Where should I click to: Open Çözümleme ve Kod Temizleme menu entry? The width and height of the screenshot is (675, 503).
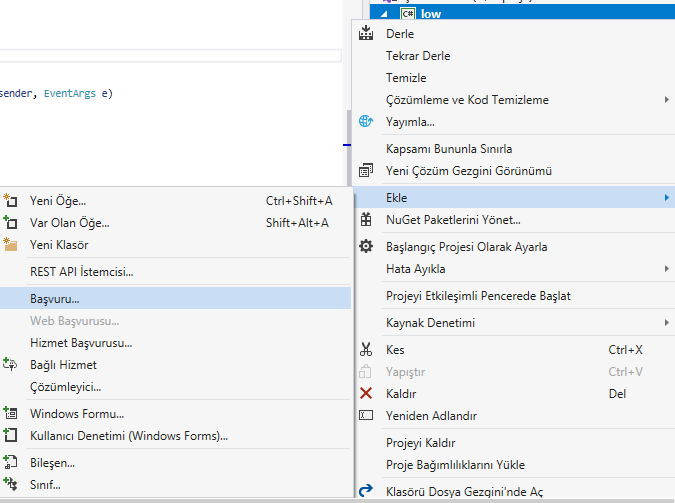coord(514,99)
